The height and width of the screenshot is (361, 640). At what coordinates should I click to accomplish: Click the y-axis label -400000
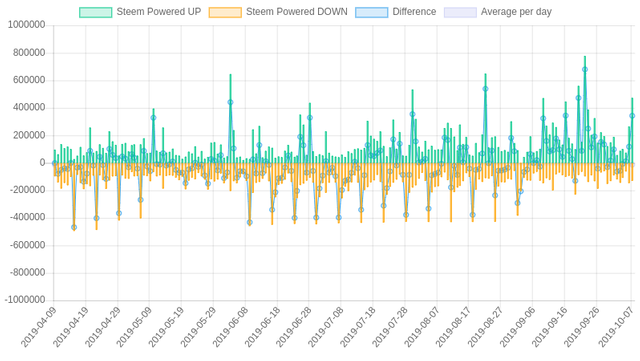(x=27, y=218)
